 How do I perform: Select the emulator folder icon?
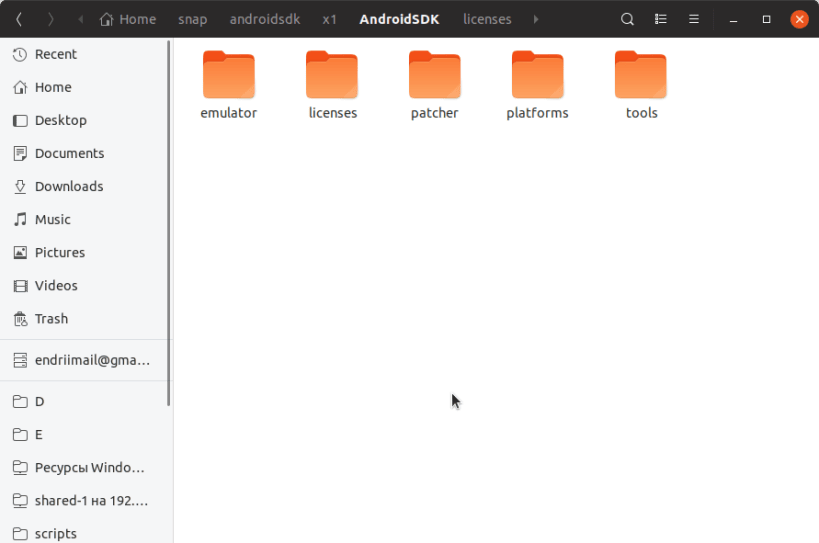(229, 75)
